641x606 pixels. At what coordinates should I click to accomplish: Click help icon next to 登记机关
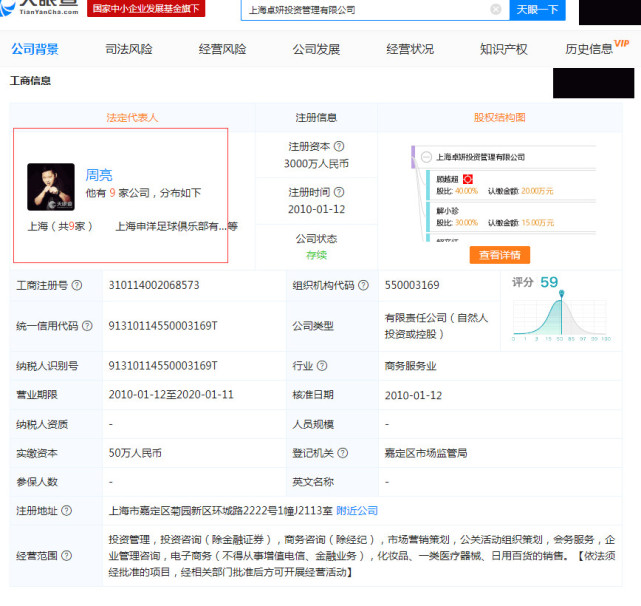(x=343, y=453)
